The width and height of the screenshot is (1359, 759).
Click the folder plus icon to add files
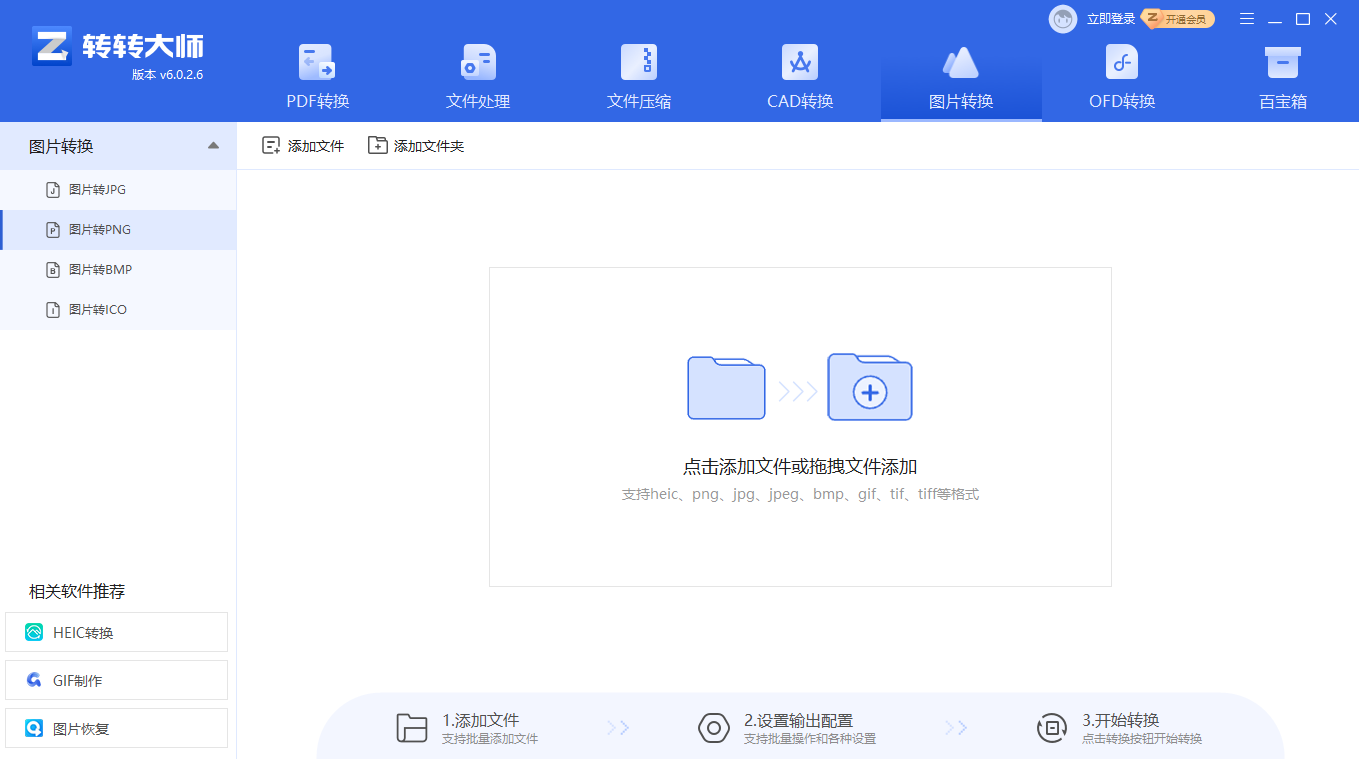[x=869, y=388]
